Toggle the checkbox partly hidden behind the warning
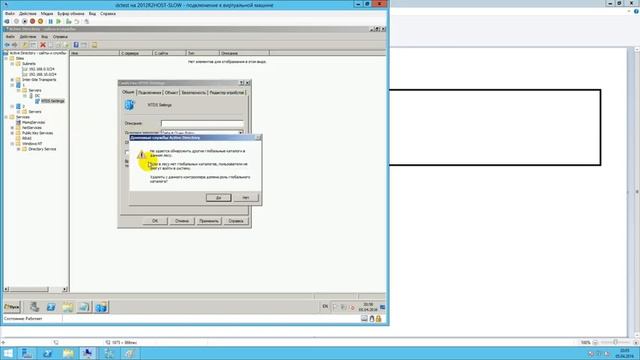640x360 pixels. [x=127, y=152]
